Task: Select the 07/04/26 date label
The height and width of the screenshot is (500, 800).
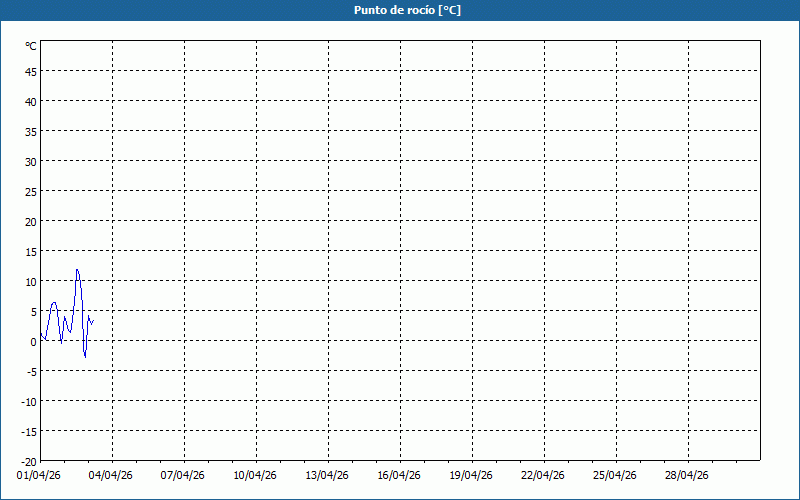Action: [x=184, y=476]
